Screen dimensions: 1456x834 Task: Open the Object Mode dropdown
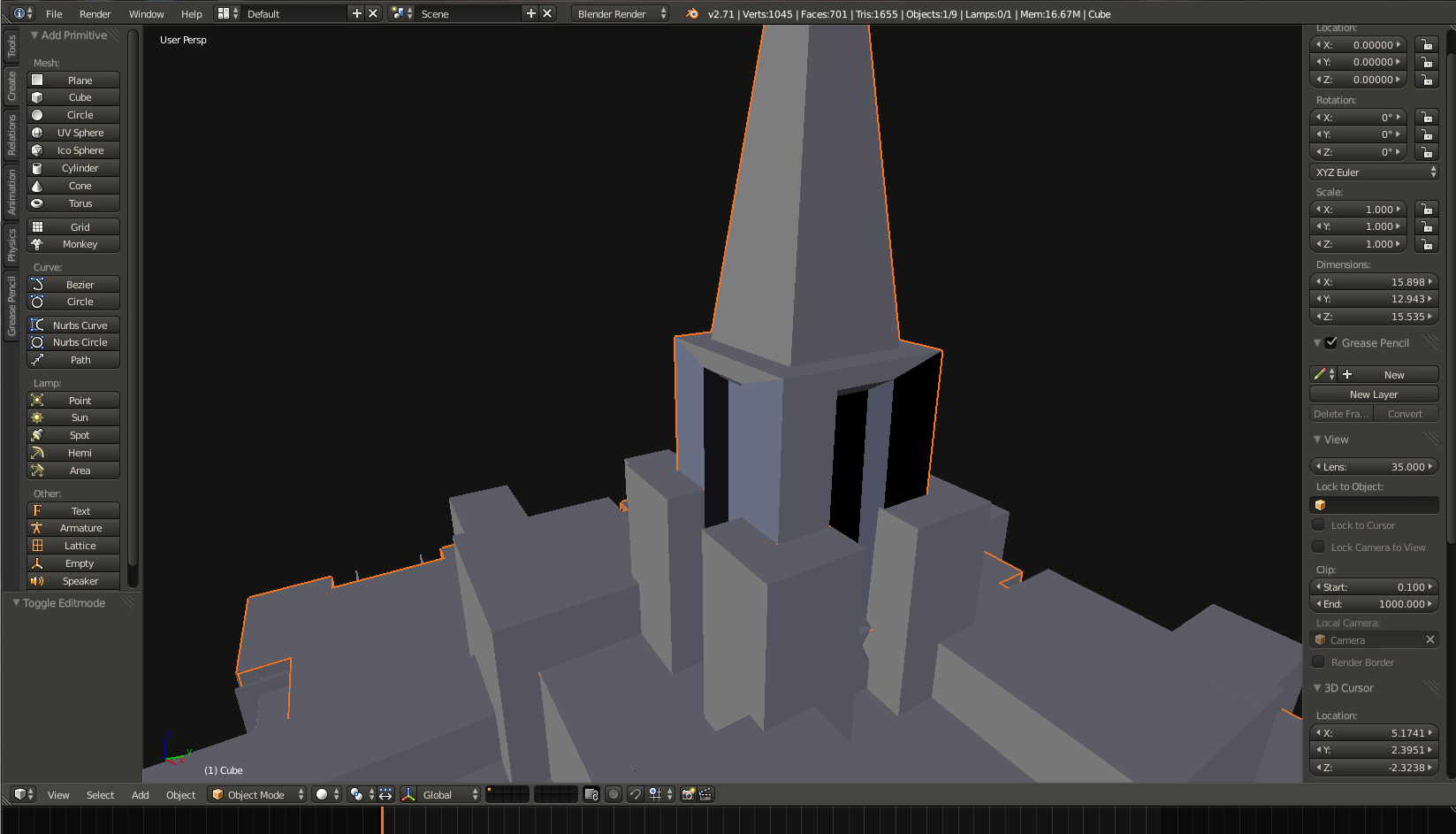click(257, 794)
